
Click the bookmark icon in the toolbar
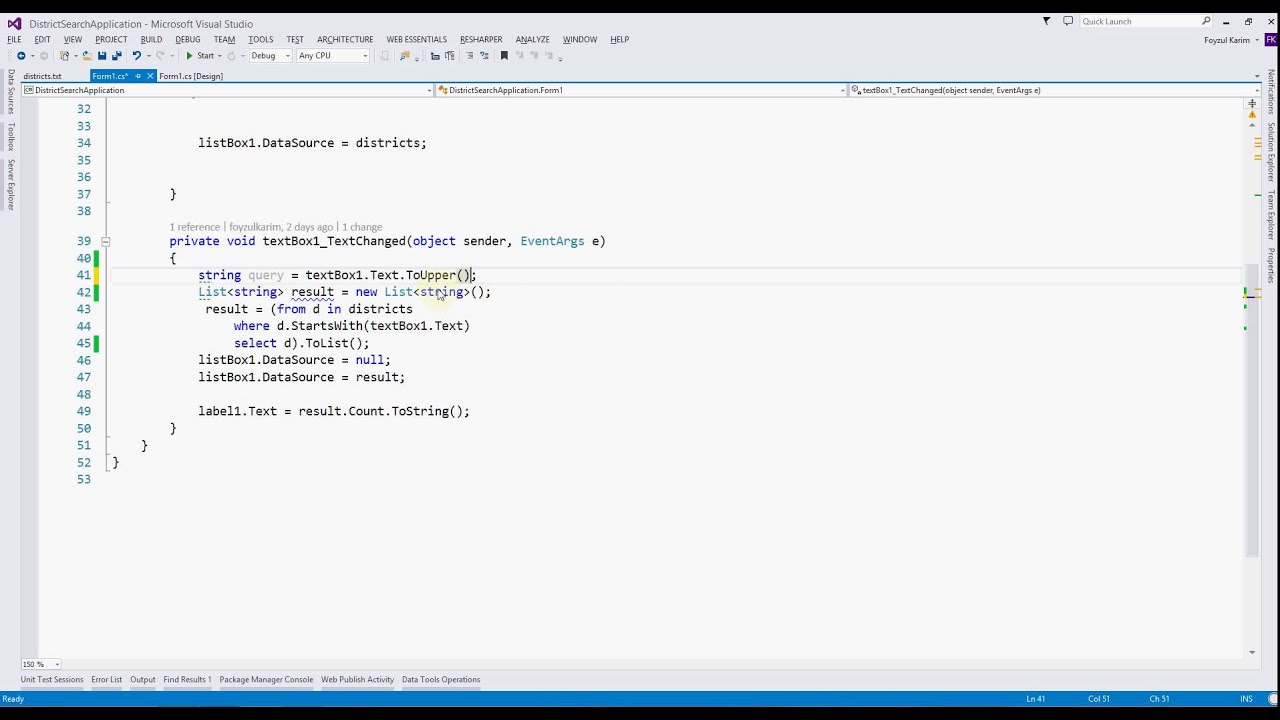click(504, 56)
